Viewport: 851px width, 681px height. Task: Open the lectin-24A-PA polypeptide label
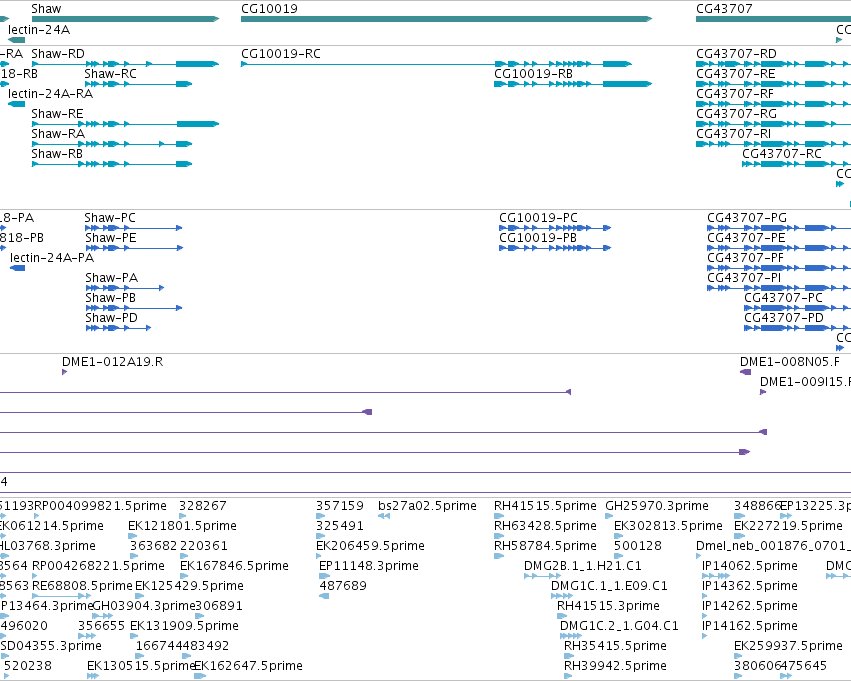(x=52, y=258)
